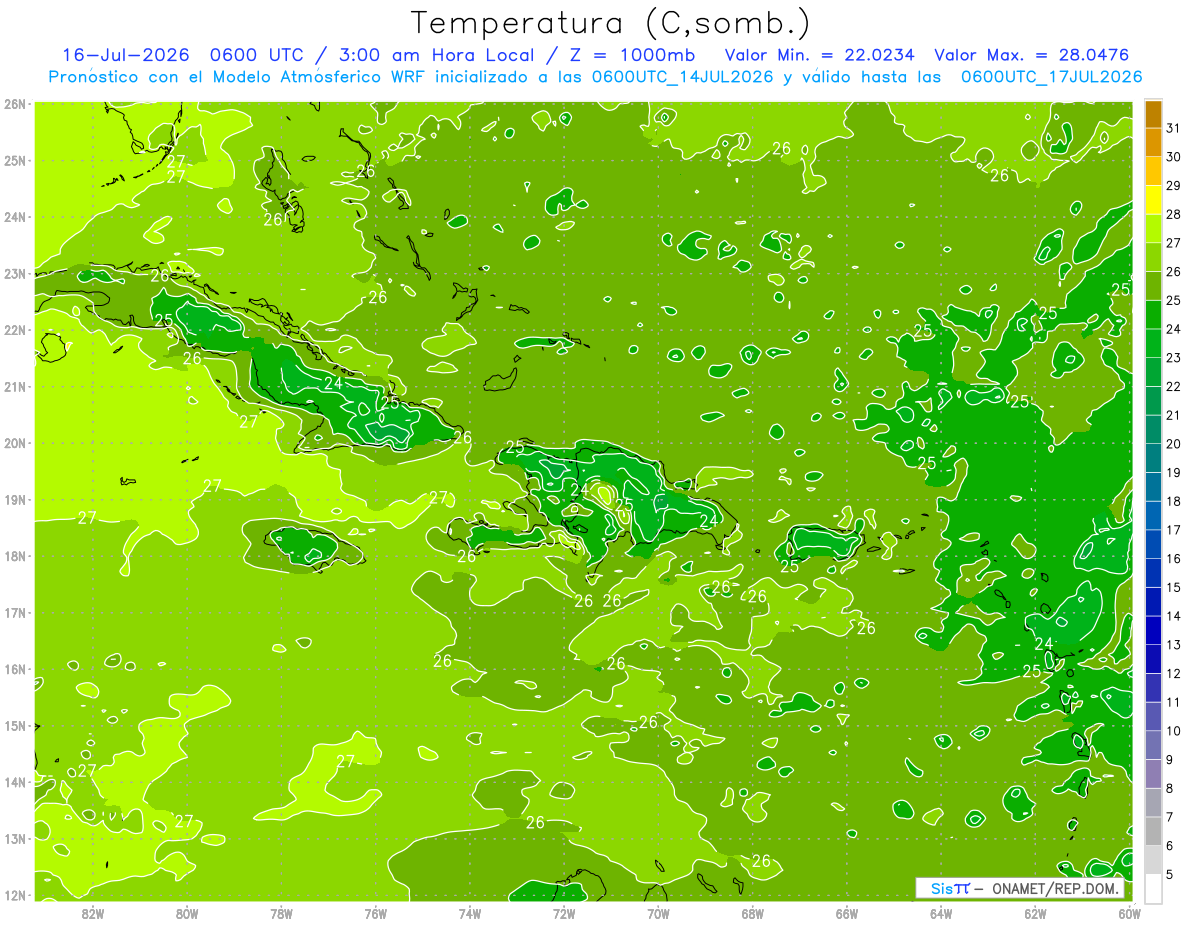The width and height of the screenshot is (1200, 927).
Task: Click the 72W longitude axis label
Action: pos(564,913)
